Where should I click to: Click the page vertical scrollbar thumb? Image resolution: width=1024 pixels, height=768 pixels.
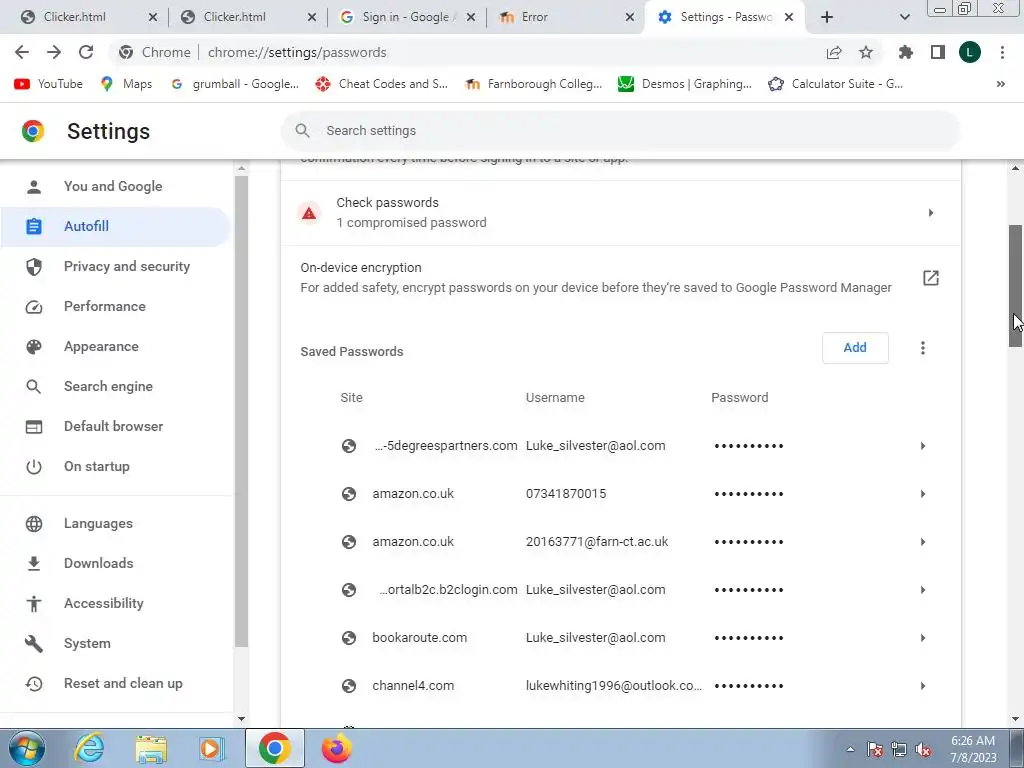click(x=1016, y=286)
